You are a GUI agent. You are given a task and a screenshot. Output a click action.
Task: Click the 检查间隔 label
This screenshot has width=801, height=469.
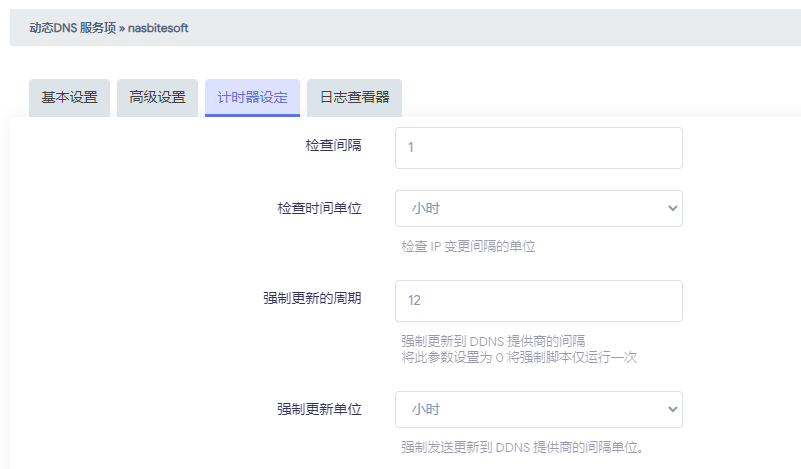click(x=334, y=145)
